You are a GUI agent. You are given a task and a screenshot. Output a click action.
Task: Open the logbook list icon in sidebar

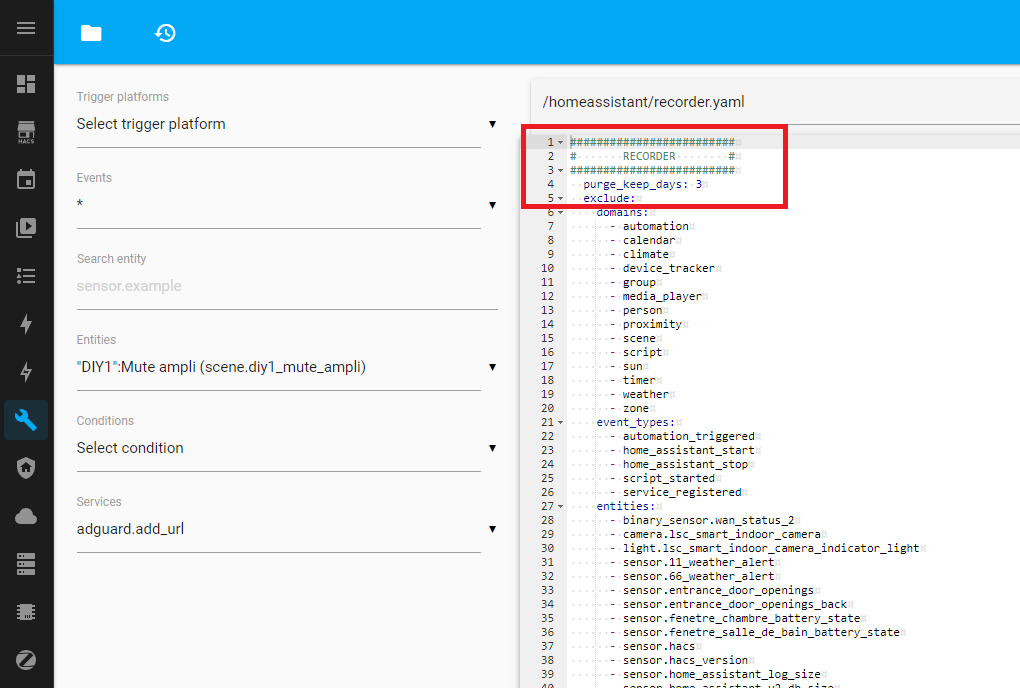(x=26, y=276)
